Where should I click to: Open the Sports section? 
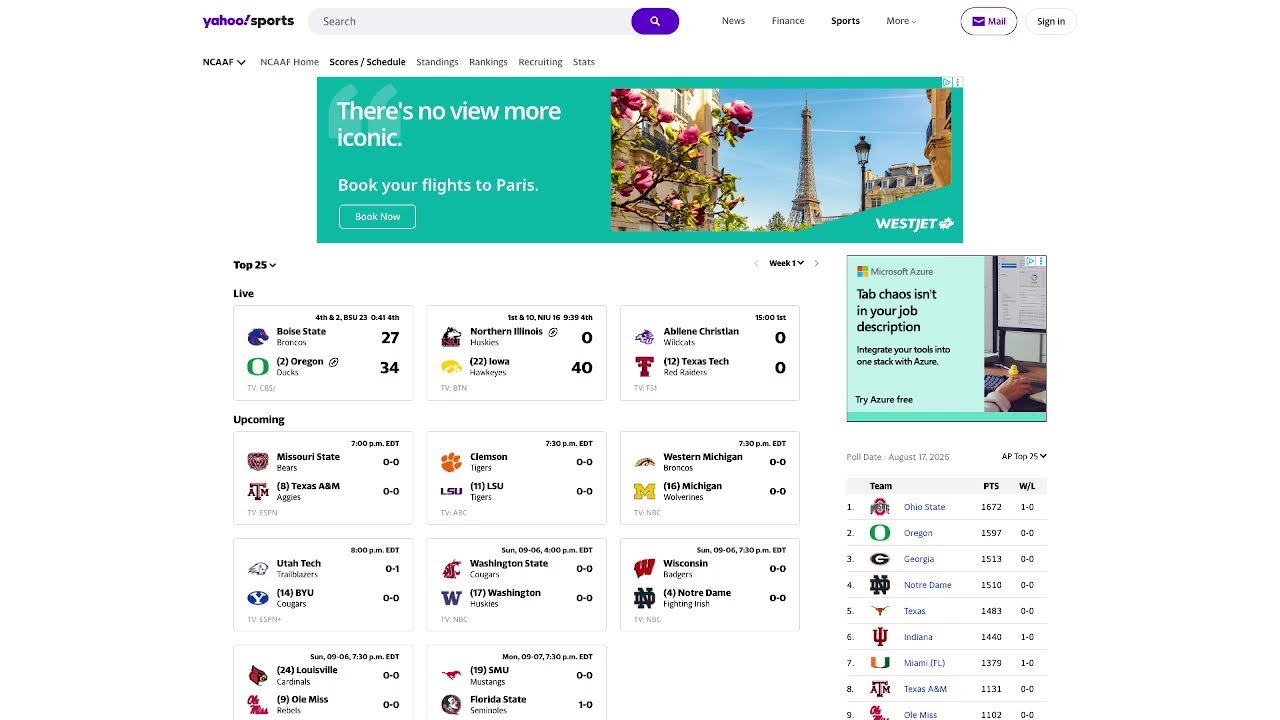[845, 21]
